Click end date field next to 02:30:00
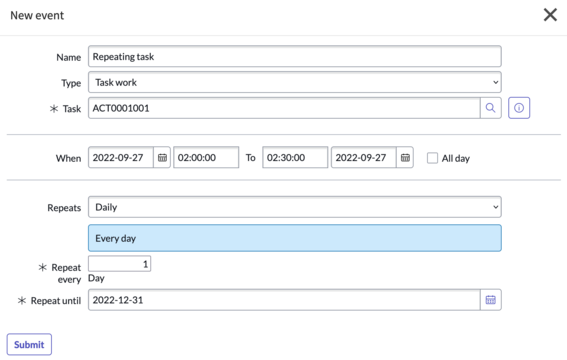 pos(364,158)
